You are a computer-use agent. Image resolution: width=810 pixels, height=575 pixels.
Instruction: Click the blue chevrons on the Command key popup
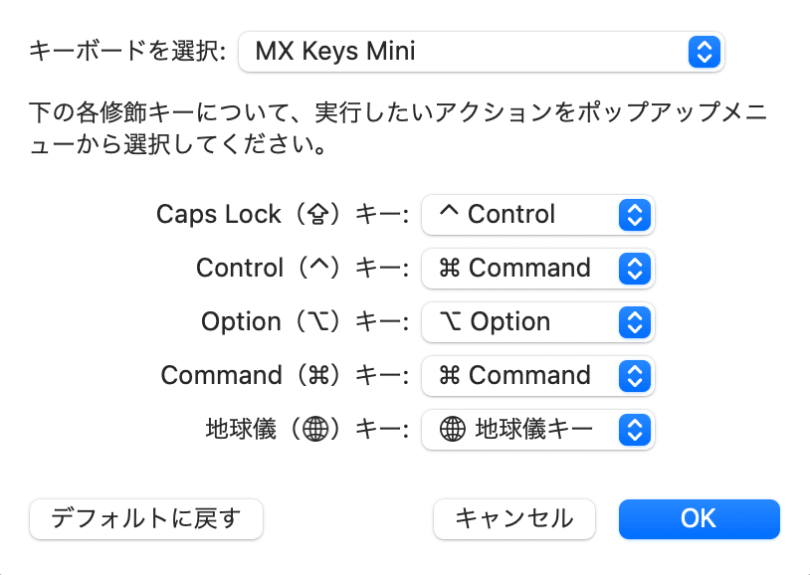point(635,376)
